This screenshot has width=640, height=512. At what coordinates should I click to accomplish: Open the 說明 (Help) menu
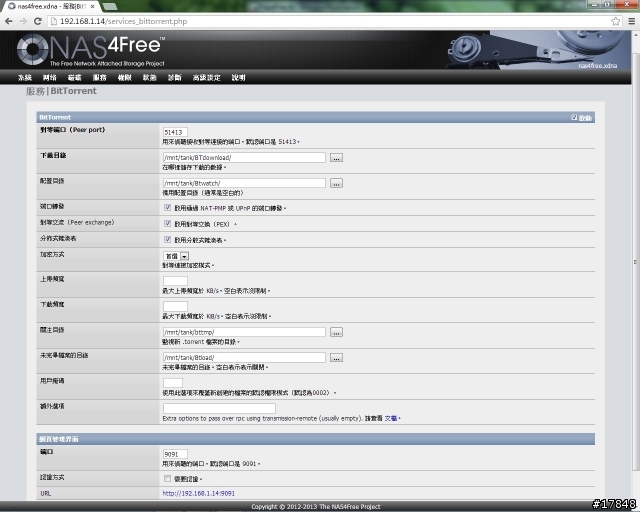pyautogui.click(x=238, y=78)
